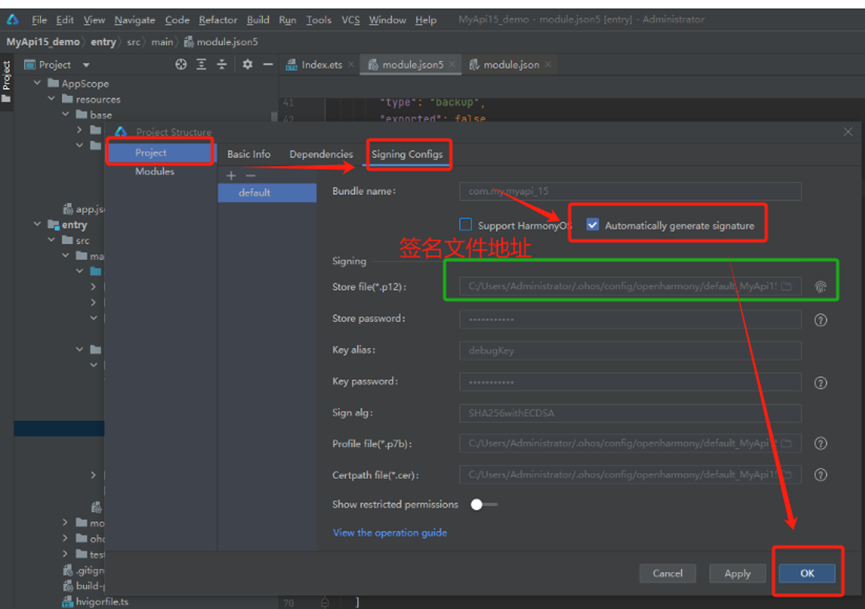Open the Refactor menu

(217, 20)
